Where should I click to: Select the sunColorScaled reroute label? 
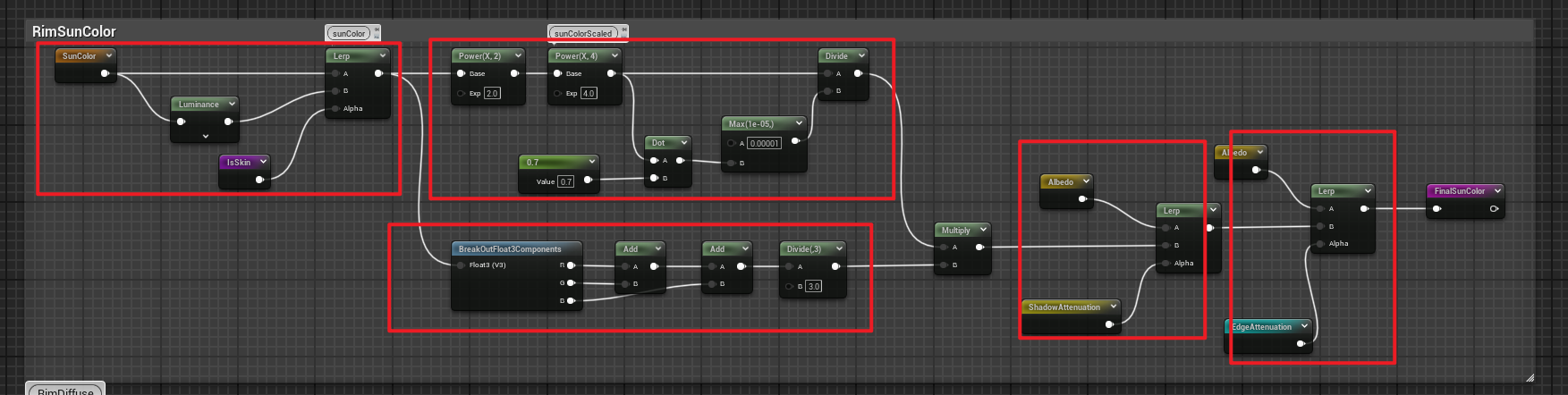pyautogui.click(x=582, y=33)
